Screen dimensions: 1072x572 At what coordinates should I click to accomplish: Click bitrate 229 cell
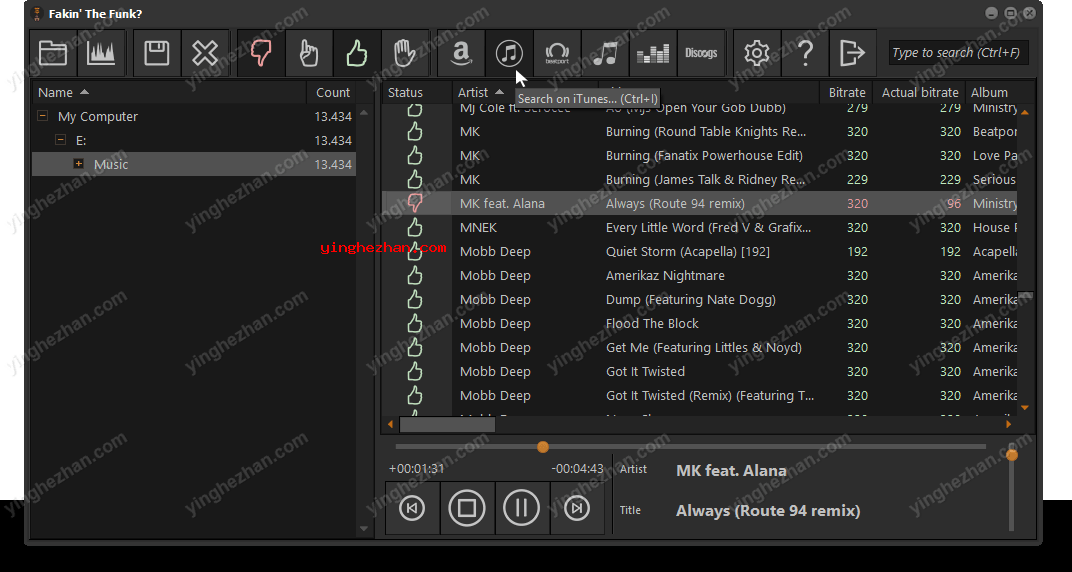coord(857,180)
